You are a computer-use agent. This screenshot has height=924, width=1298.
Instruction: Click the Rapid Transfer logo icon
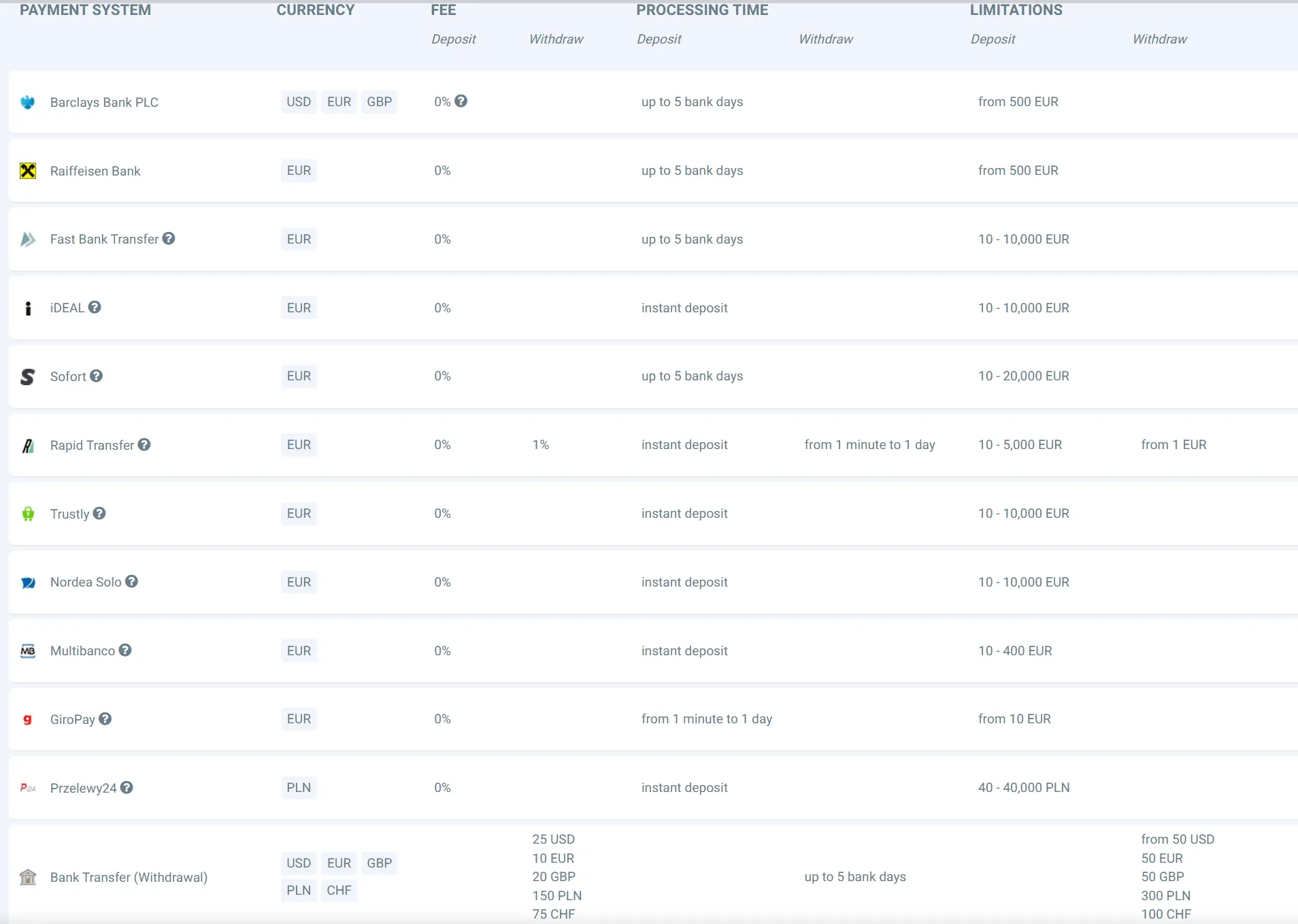click(28, 446)
